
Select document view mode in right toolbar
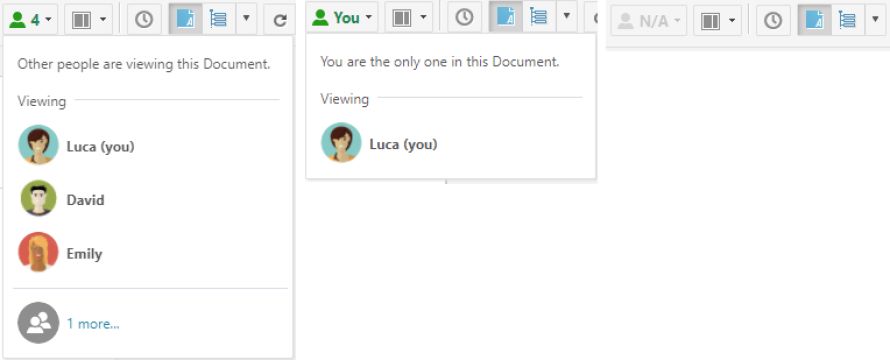[x=815, y=21]
